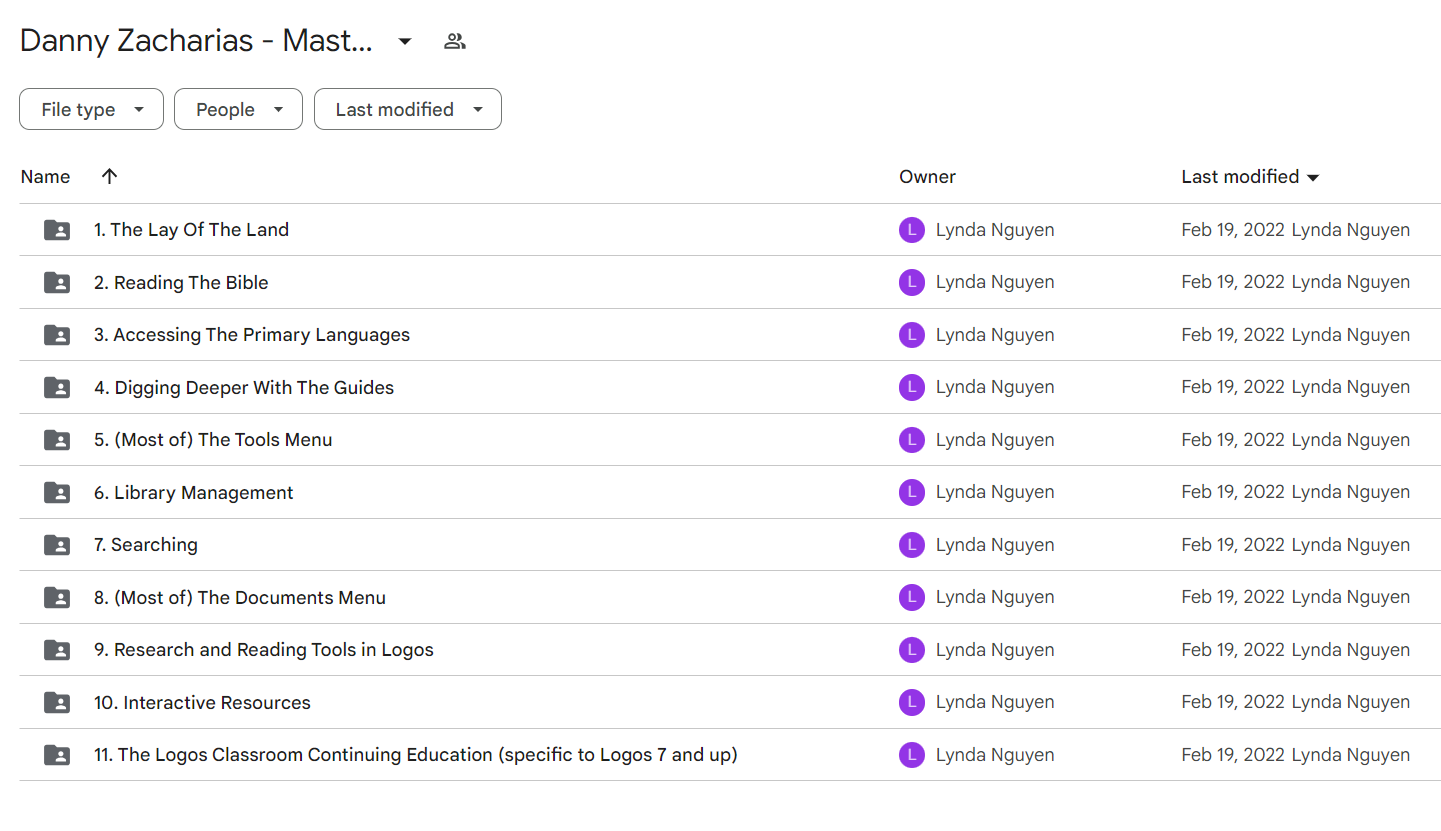
Task: Click shared folder icon for Reading The Bible
Action: point(57,283)
